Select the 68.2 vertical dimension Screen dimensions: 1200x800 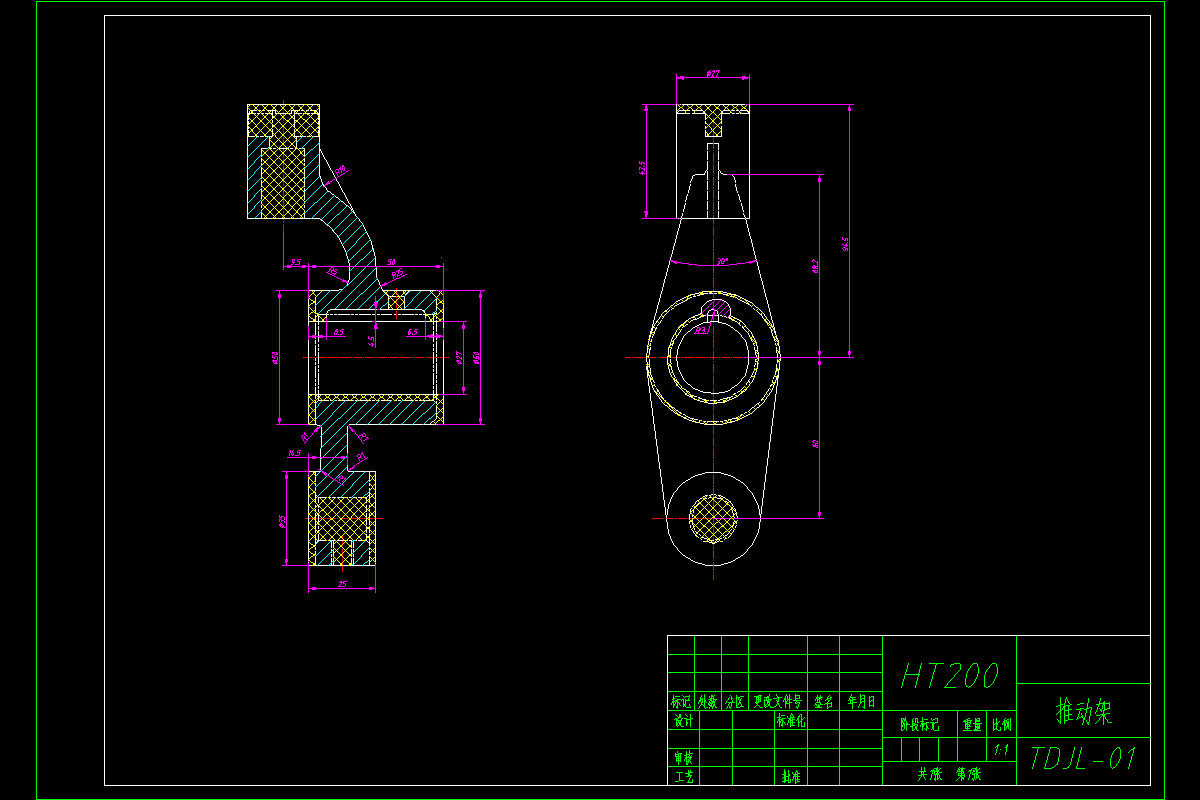(x=816, y=266)
